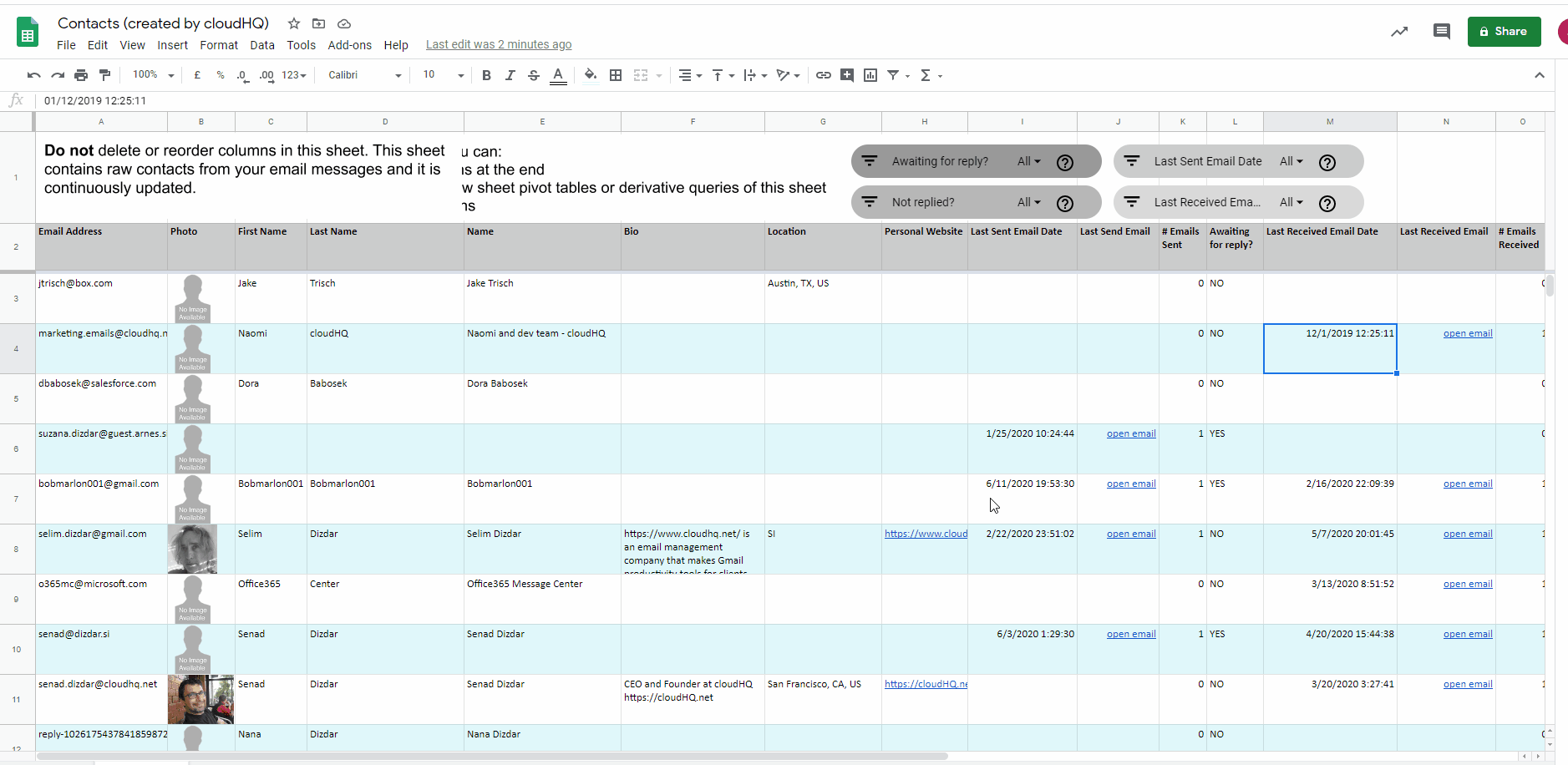Open the Tools menu
This screenshot has width=1568, height=765.
pos(301,45)
